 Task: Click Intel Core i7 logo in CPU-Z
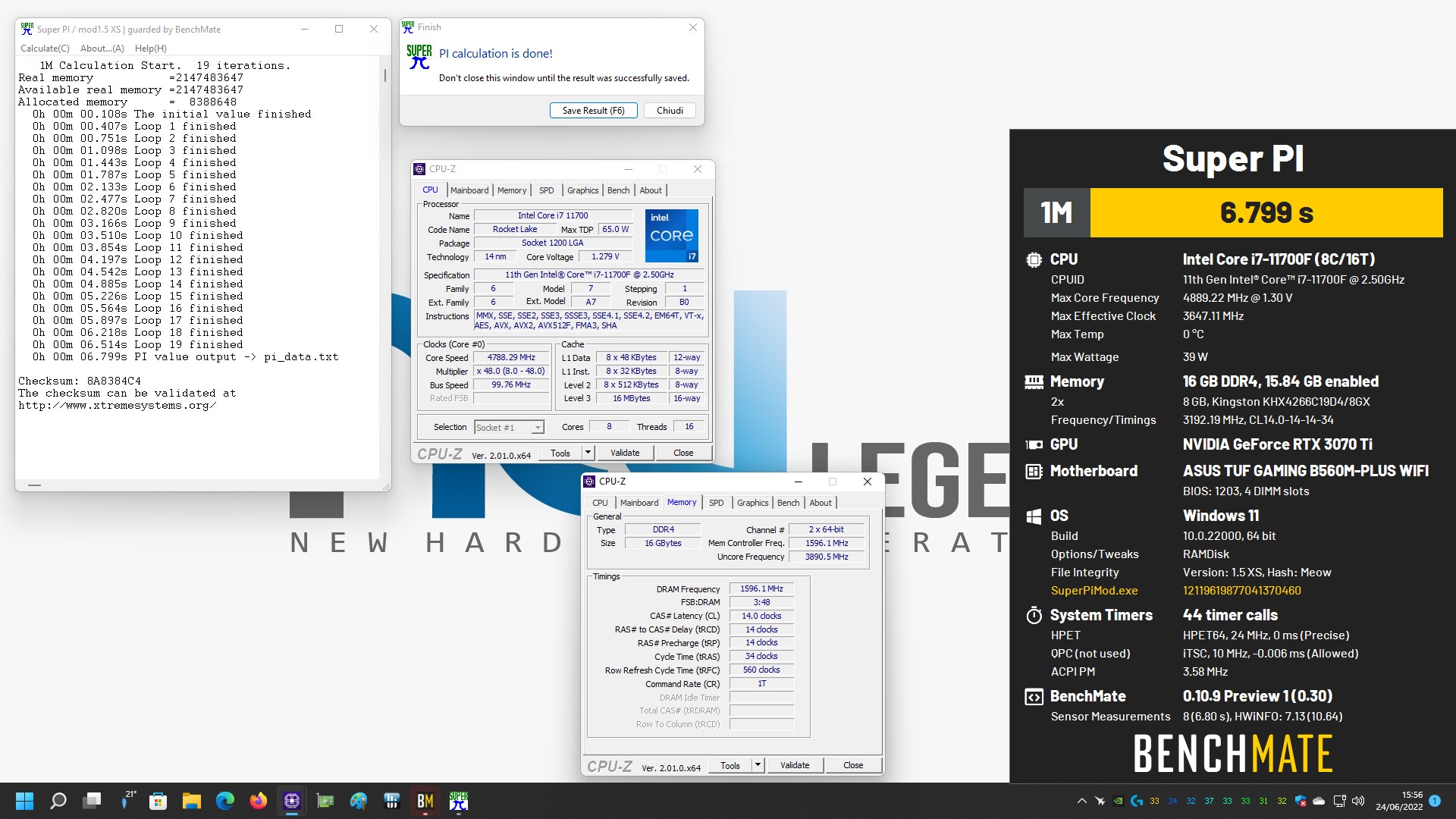[672, 236]
